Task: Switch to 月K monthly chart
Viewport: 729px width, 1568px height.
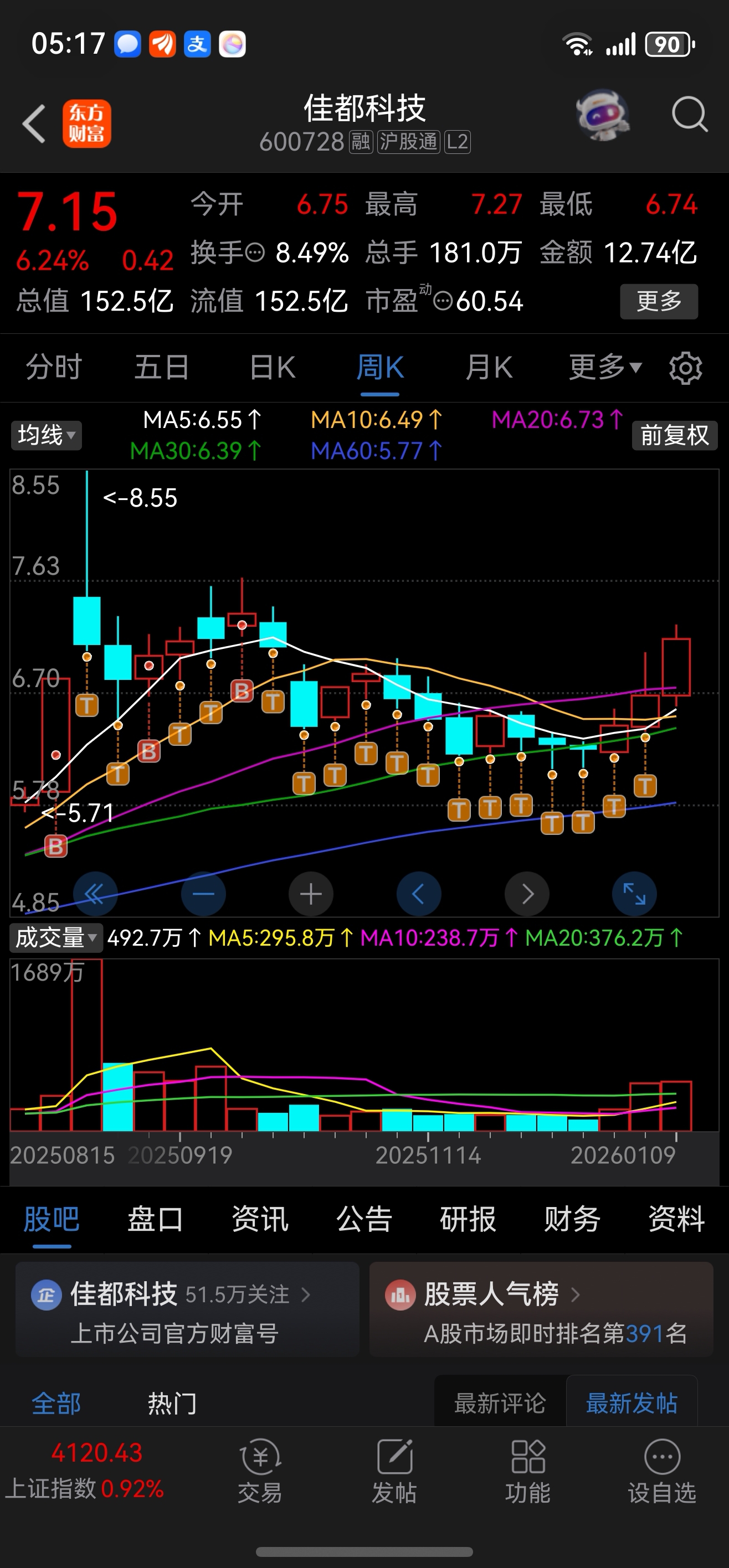Action: (489, 367)
